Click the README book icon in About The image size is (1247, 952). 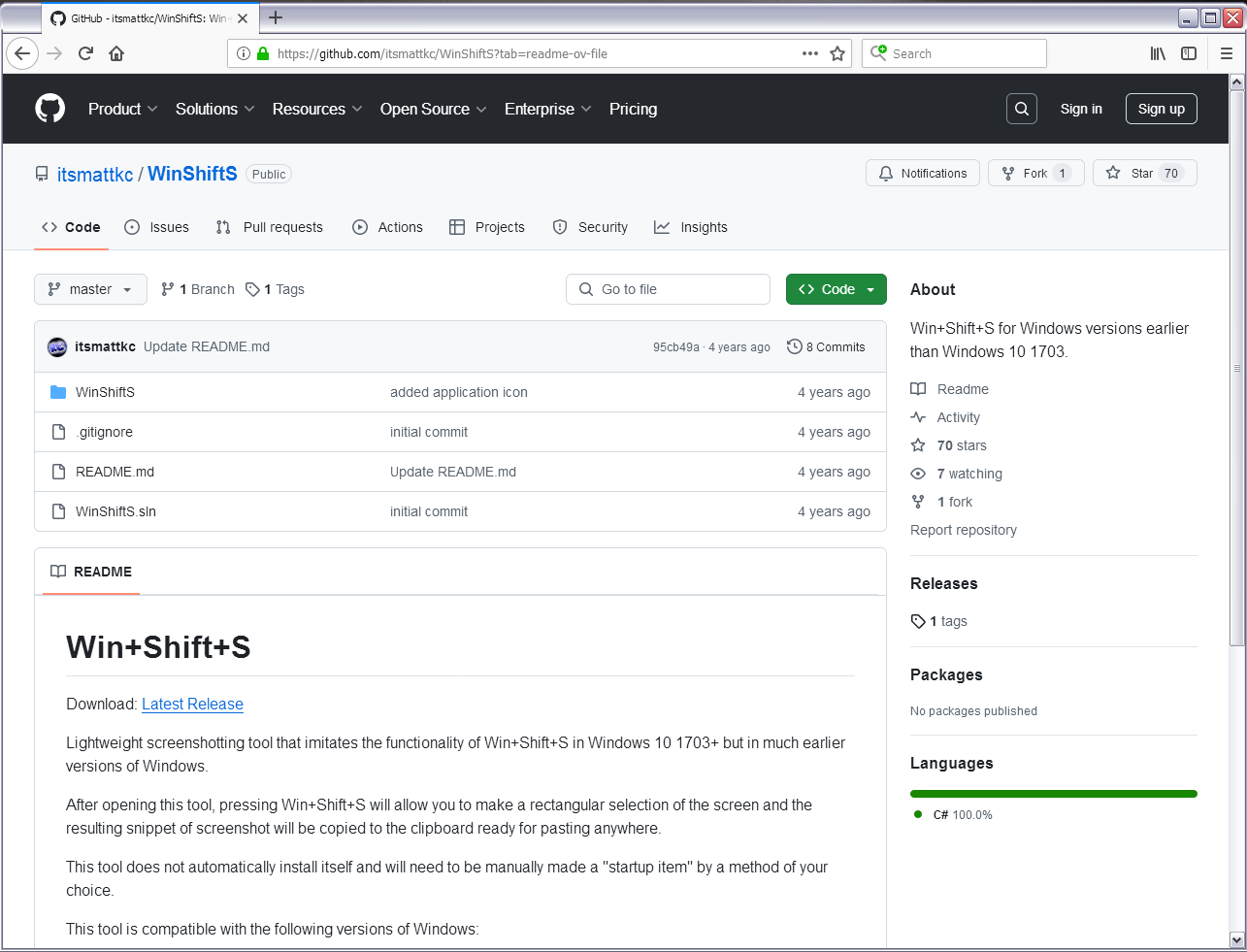point(918,389)
